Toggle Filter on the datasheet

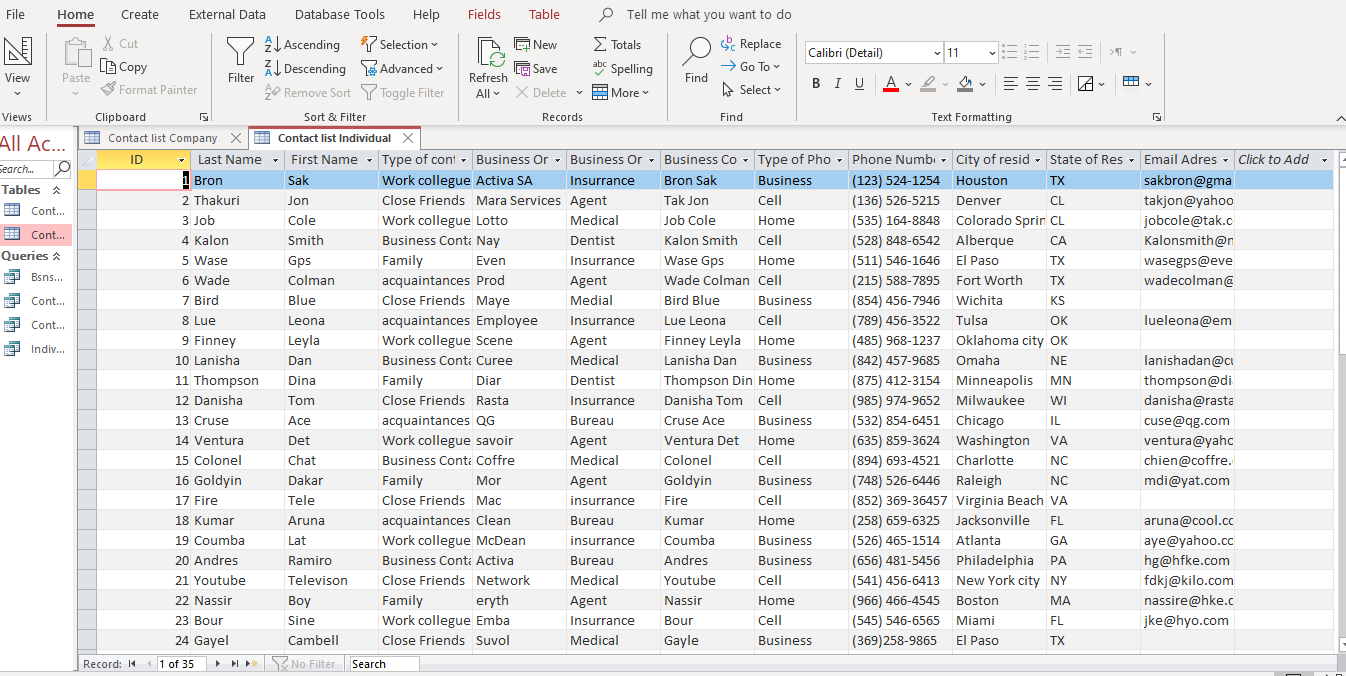click(x=404, y=92)
